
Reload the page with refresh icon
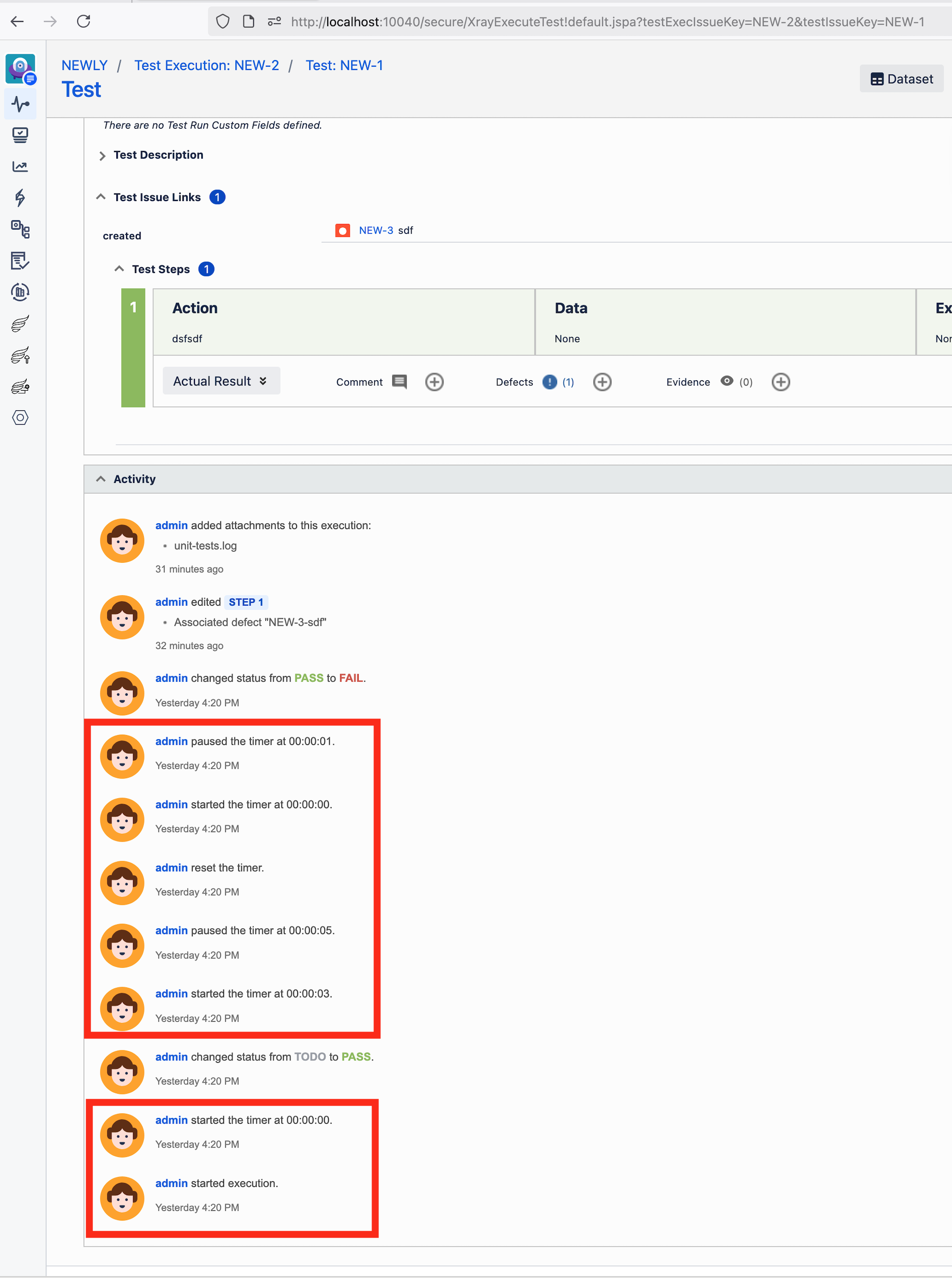[x=83, y=22]
